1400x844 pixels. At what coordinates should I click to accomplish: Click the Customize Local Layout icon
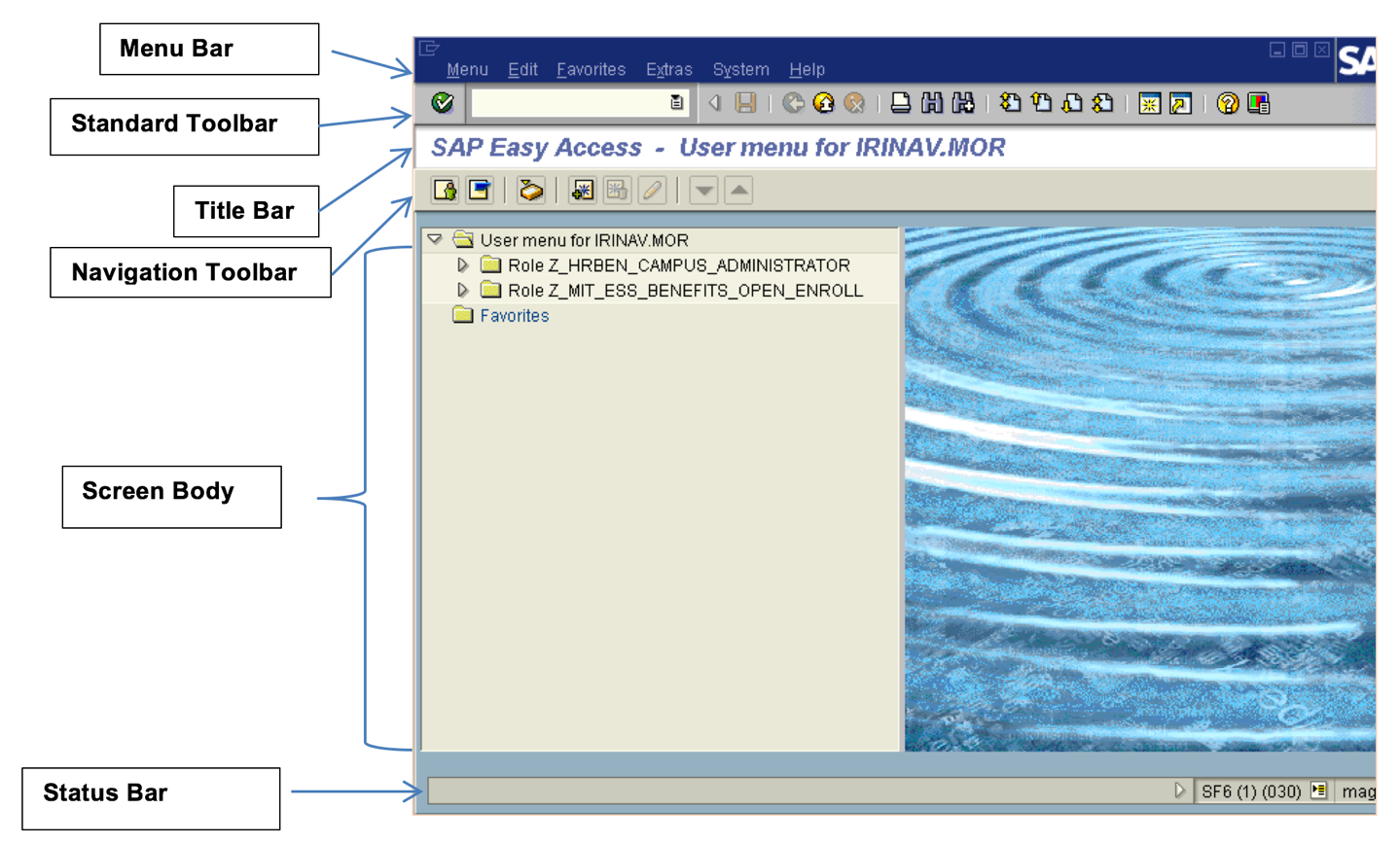tap(1259, 103)
